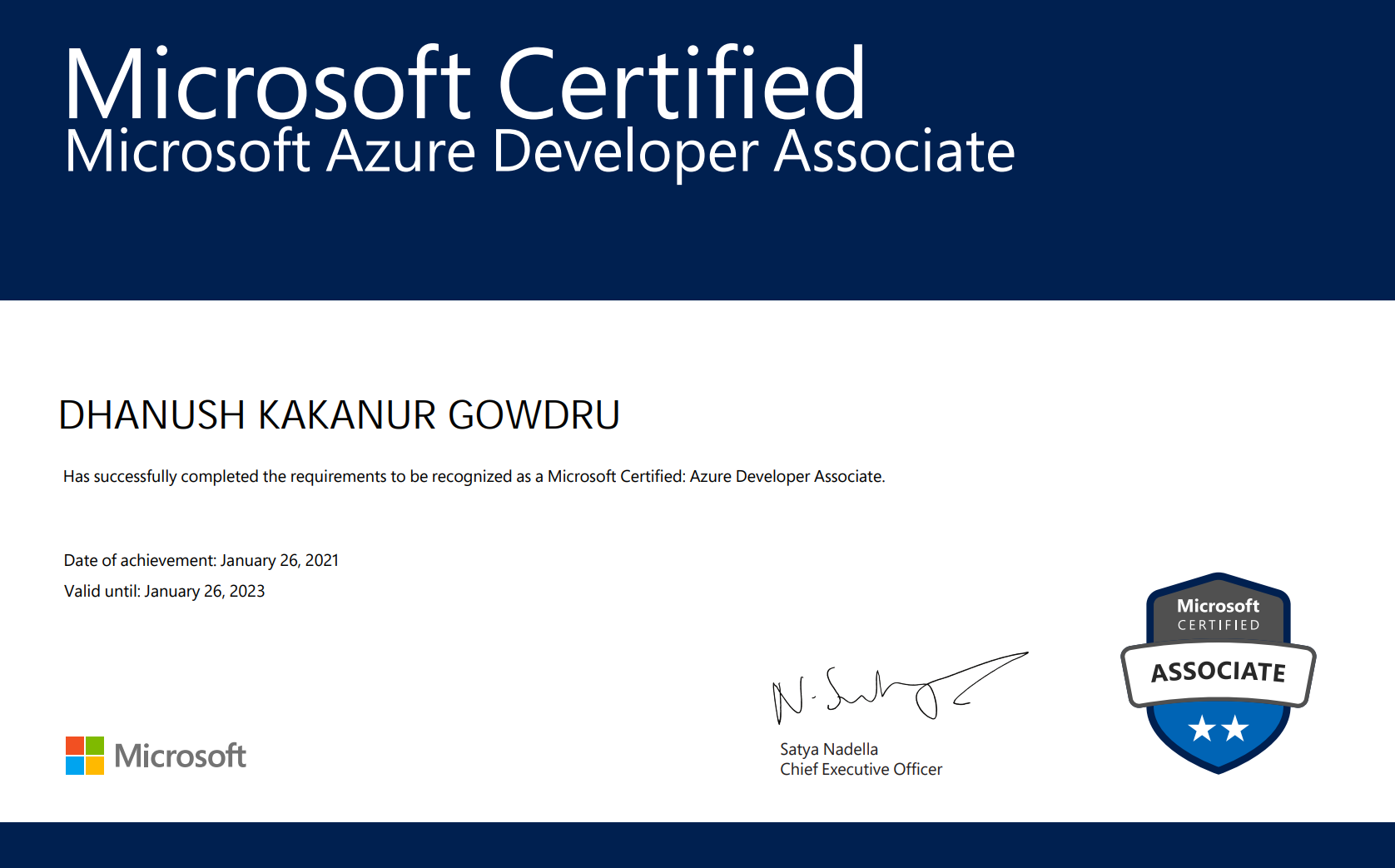
Task: Click the 'Has successfully completed the requirements' sentence
Action: [x=474, y=477]
